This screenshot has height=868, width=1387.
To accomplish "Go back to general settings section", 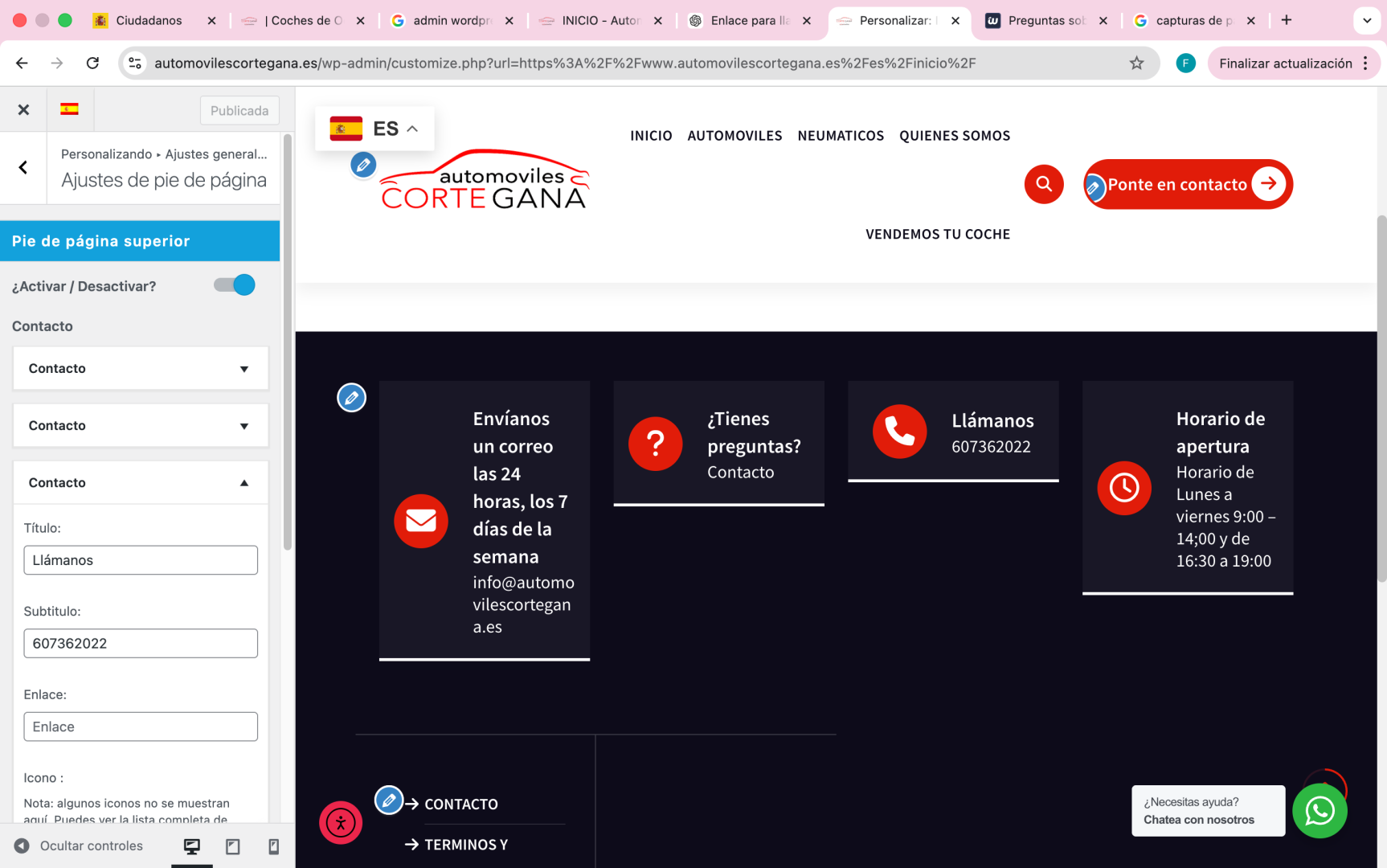I will 23,167.
